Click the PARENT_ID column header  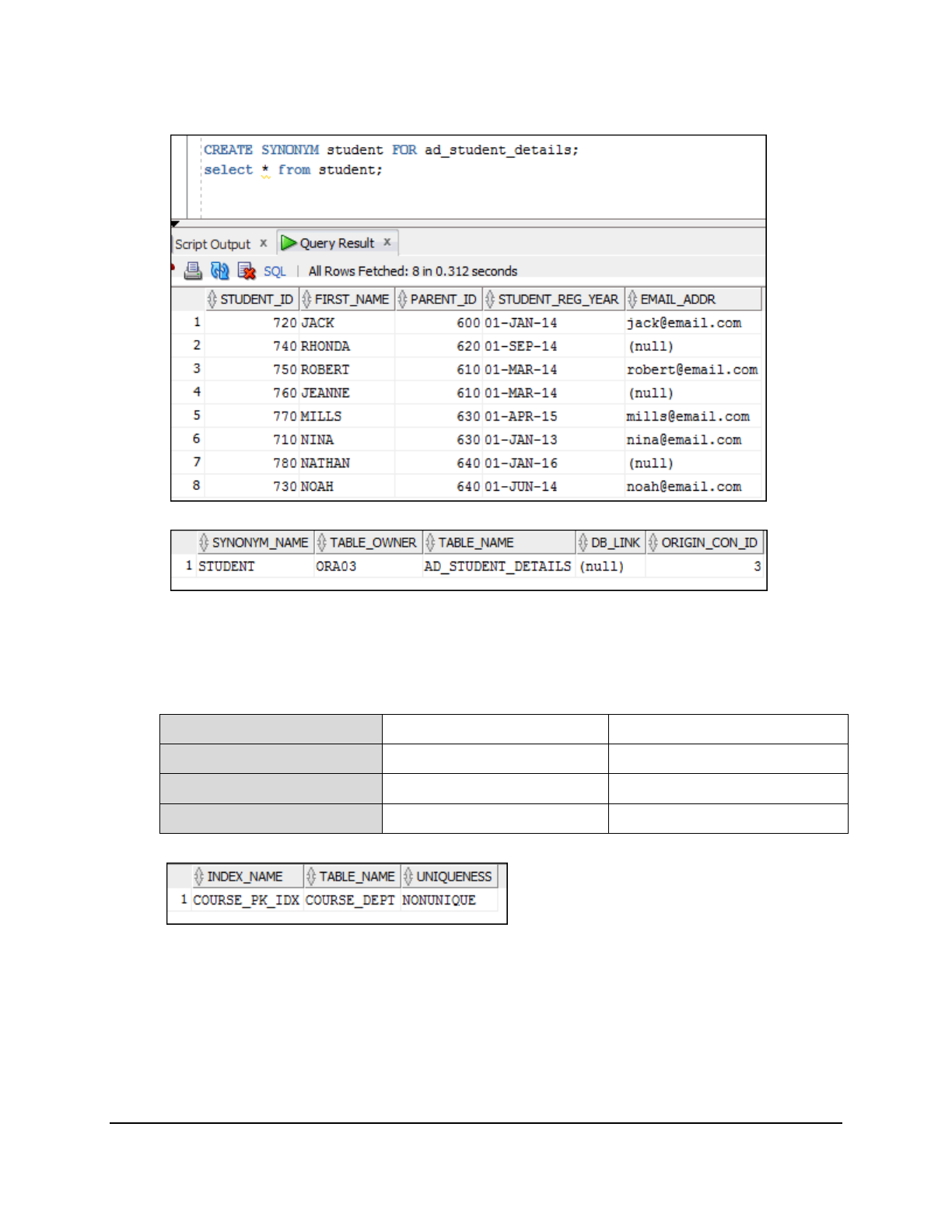coord(439,299)
